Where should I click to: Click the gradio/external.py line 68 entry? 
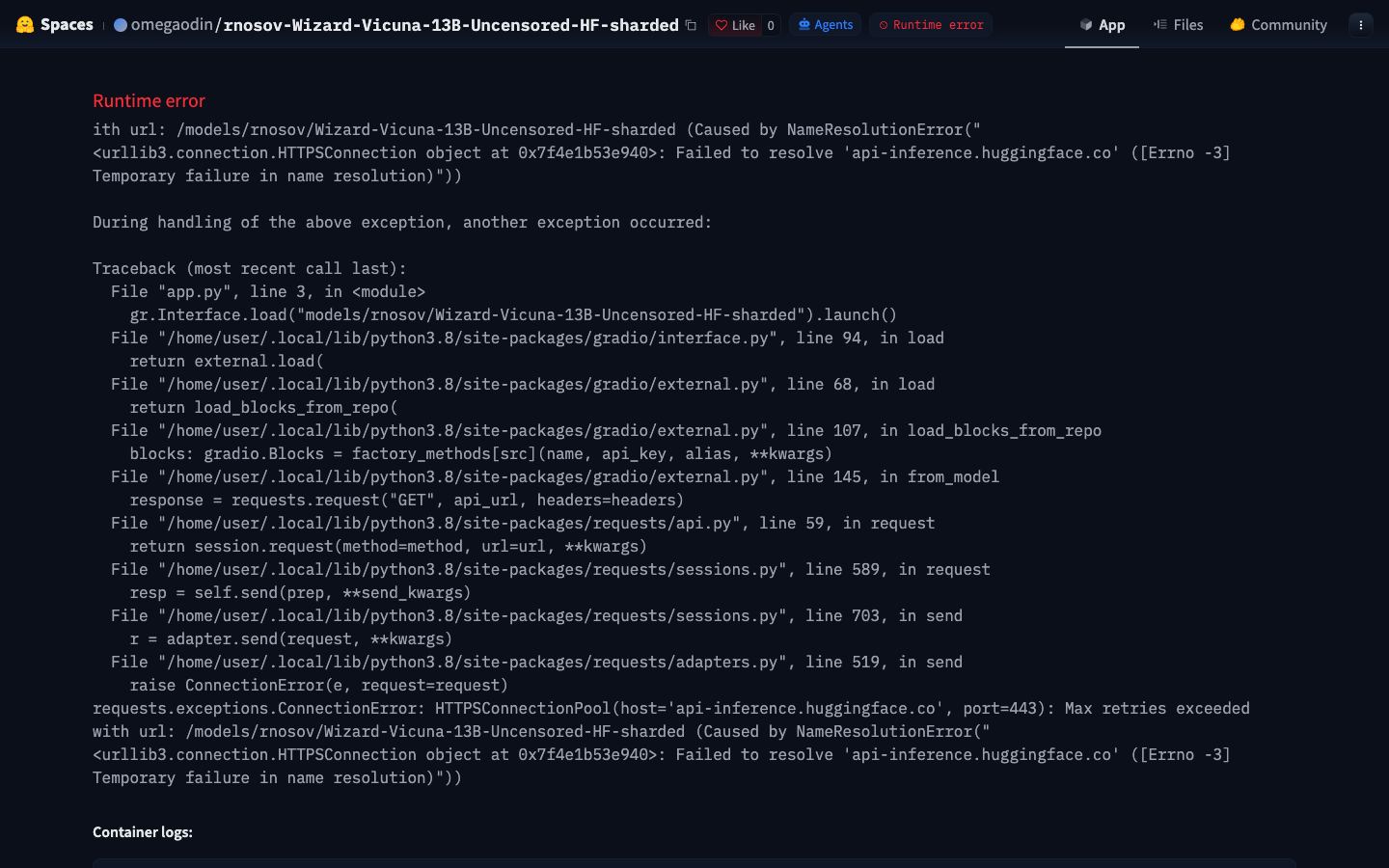(523, 384)
